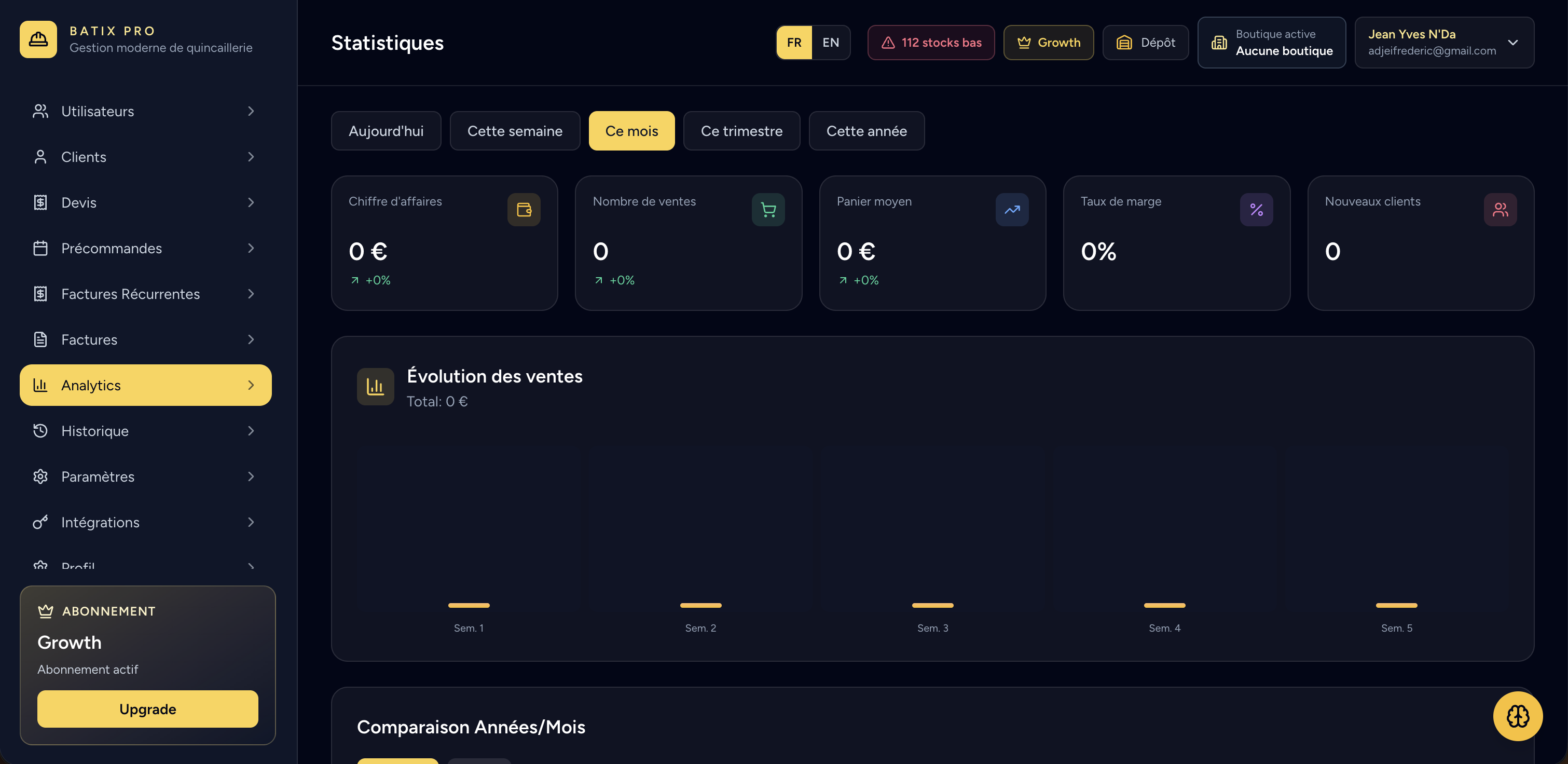Click the Dépôt warehouse button
The height and width of the screenshot is (764, 1568).
[x=1146, y=43]
